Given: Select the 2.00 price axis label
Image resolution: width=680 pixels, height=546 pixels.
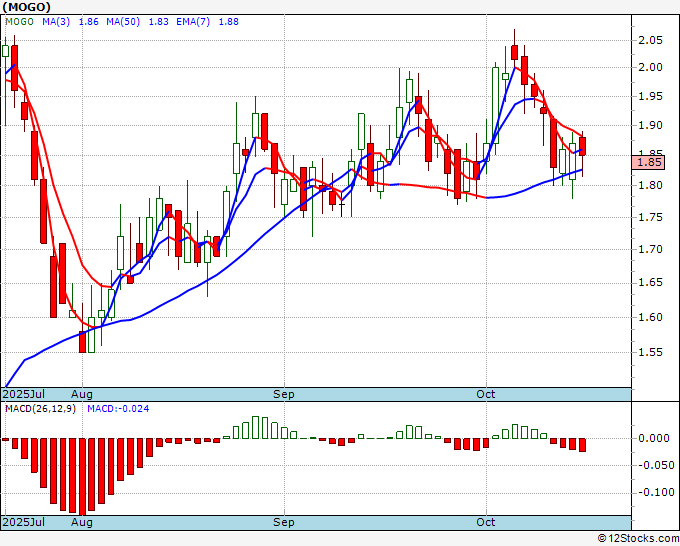Looking at the screenshot, I should 651,67.
